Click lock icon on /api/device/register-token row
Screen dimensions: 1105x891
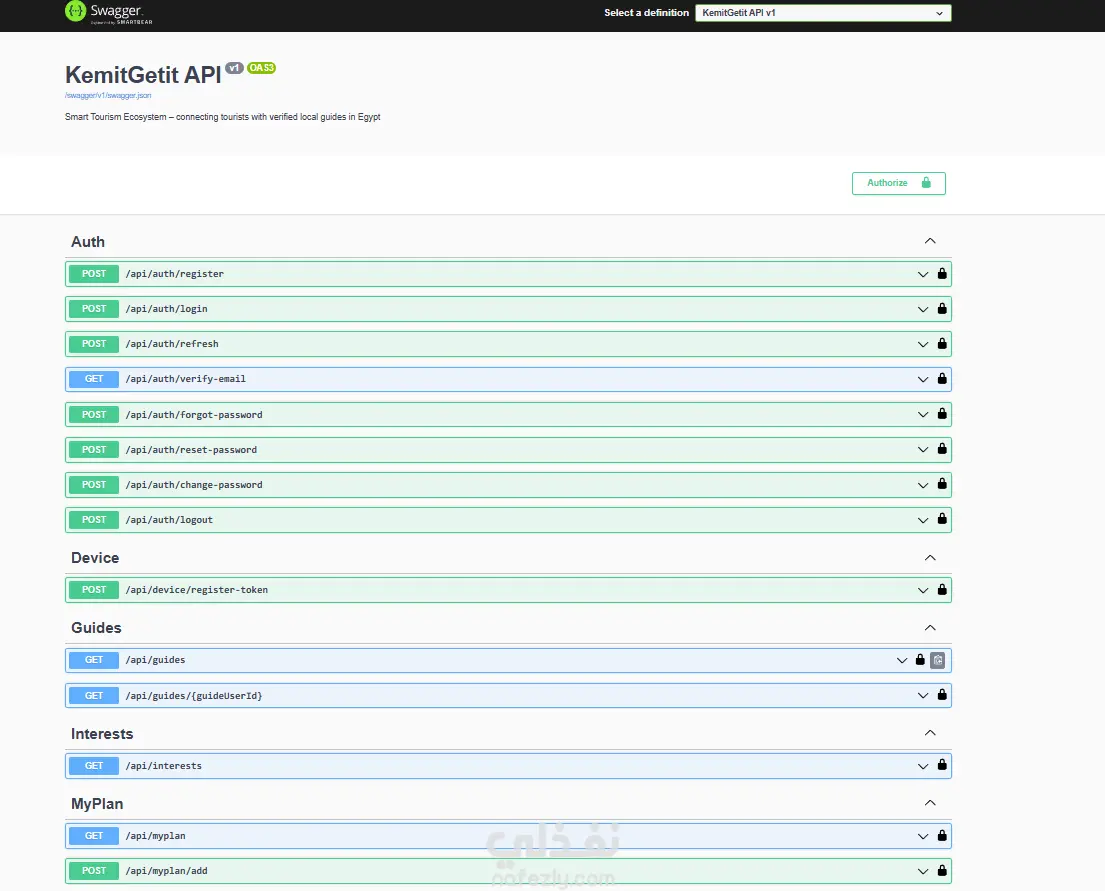(942, 589)
